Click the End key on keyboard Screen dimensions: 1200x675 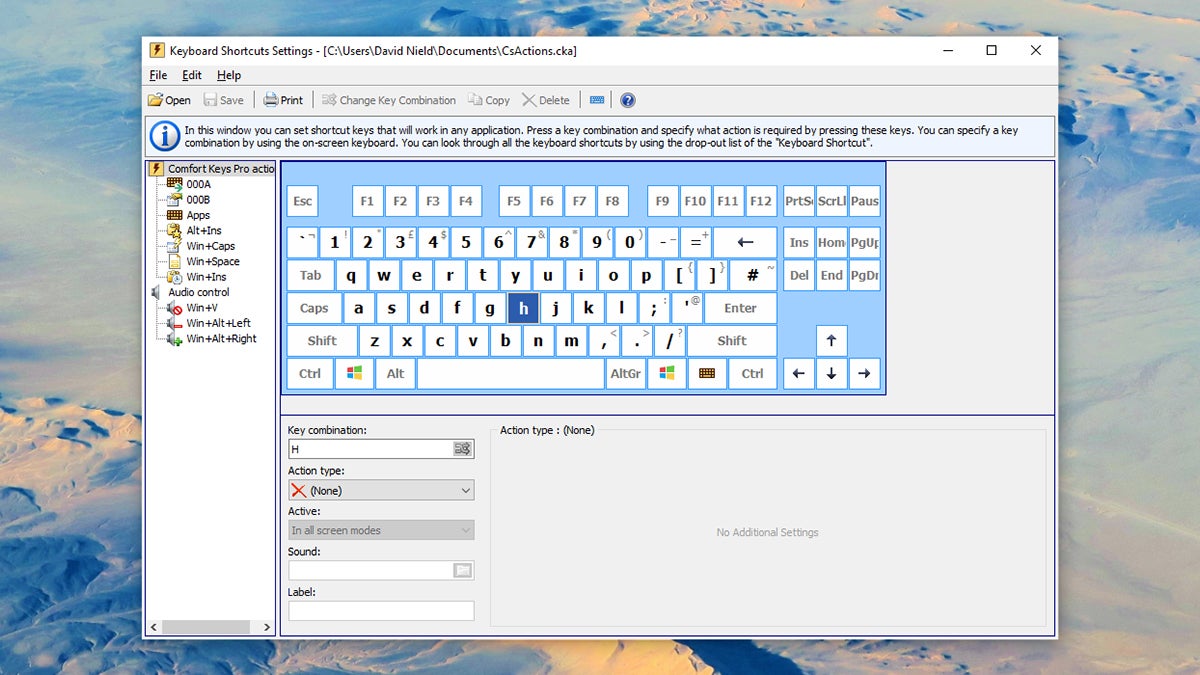(831, 275)
